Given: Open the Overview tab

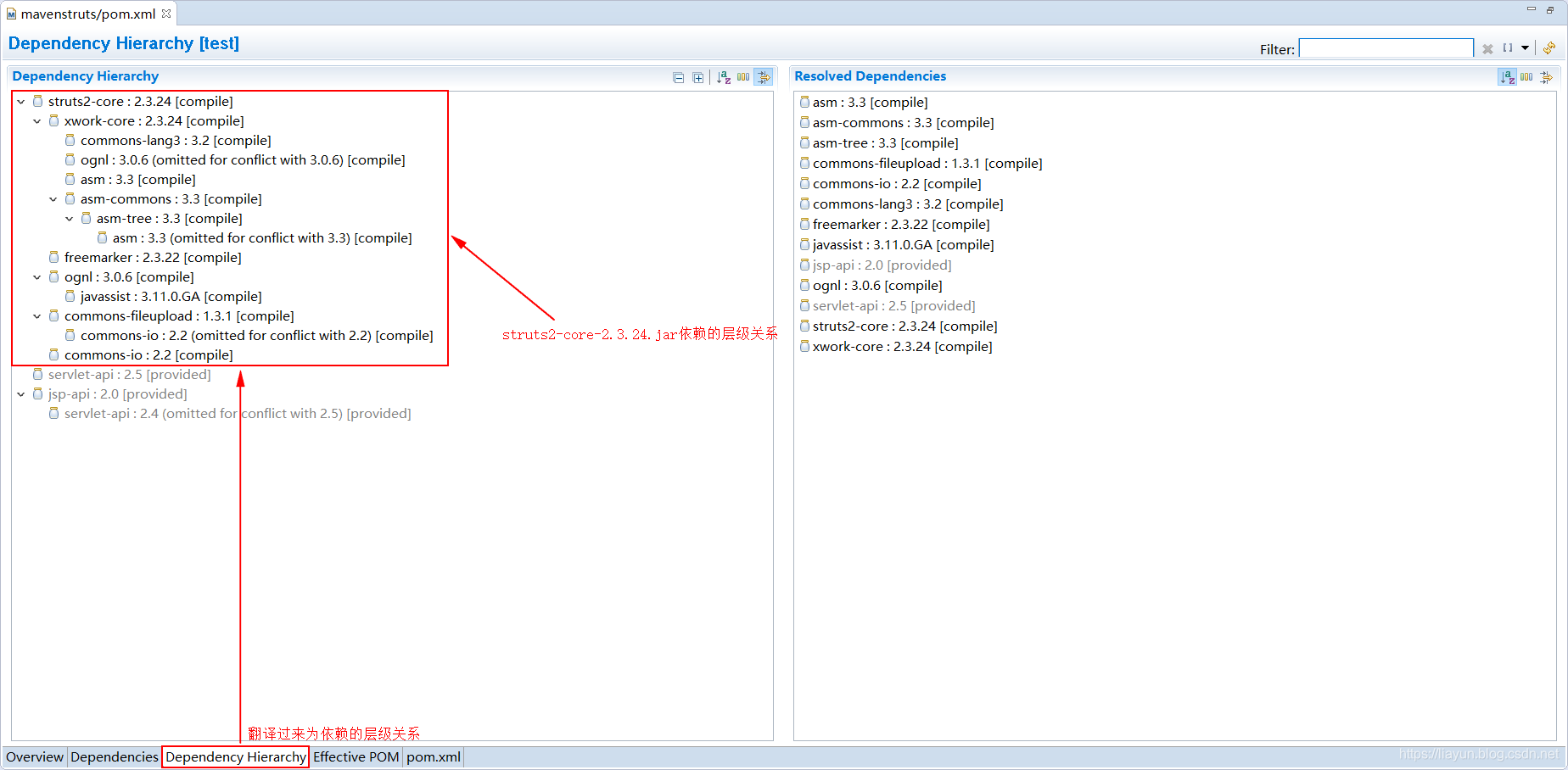Looking at the screenshot, I should 35,756.
